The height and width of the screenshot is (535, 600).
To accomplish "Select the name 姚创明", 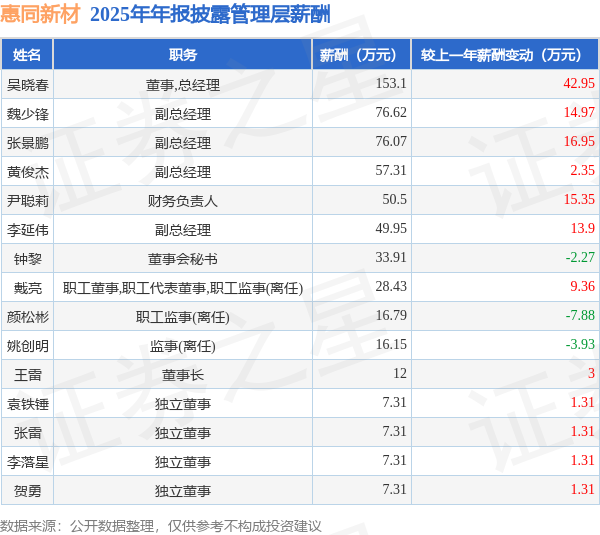I will pos(28,346).
